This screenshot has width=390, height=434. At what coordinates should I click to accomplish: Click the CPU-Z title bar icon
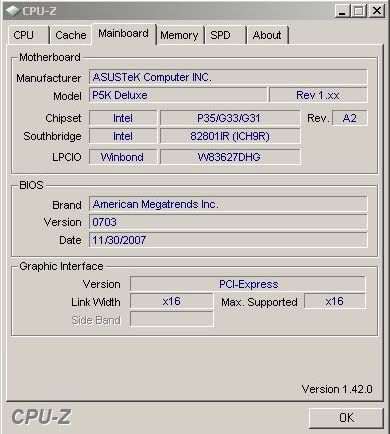[13, 11]
